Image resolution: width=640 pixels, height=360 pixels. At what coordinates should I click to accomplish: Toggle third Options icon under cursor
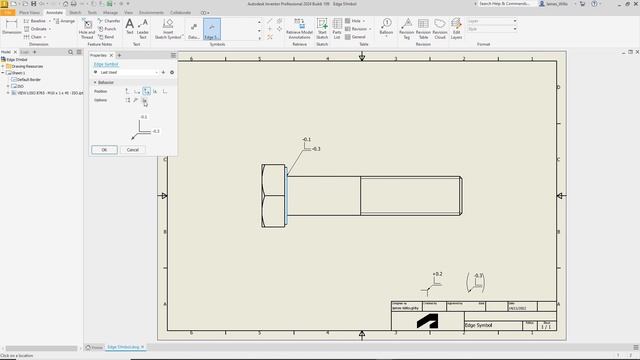(x=144, y=100)
